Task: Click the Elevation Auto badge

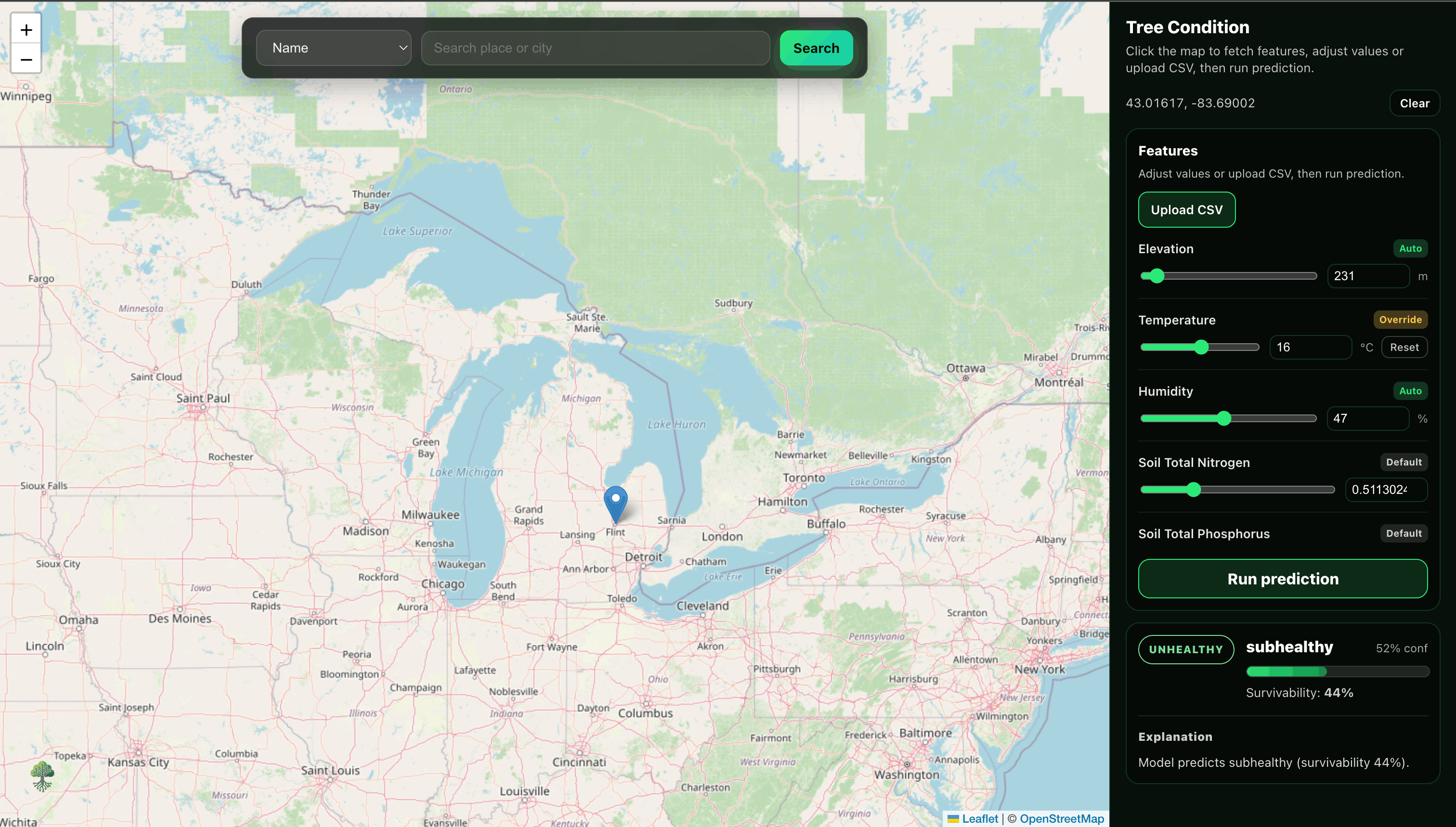Action: (x=1410, y=248)
